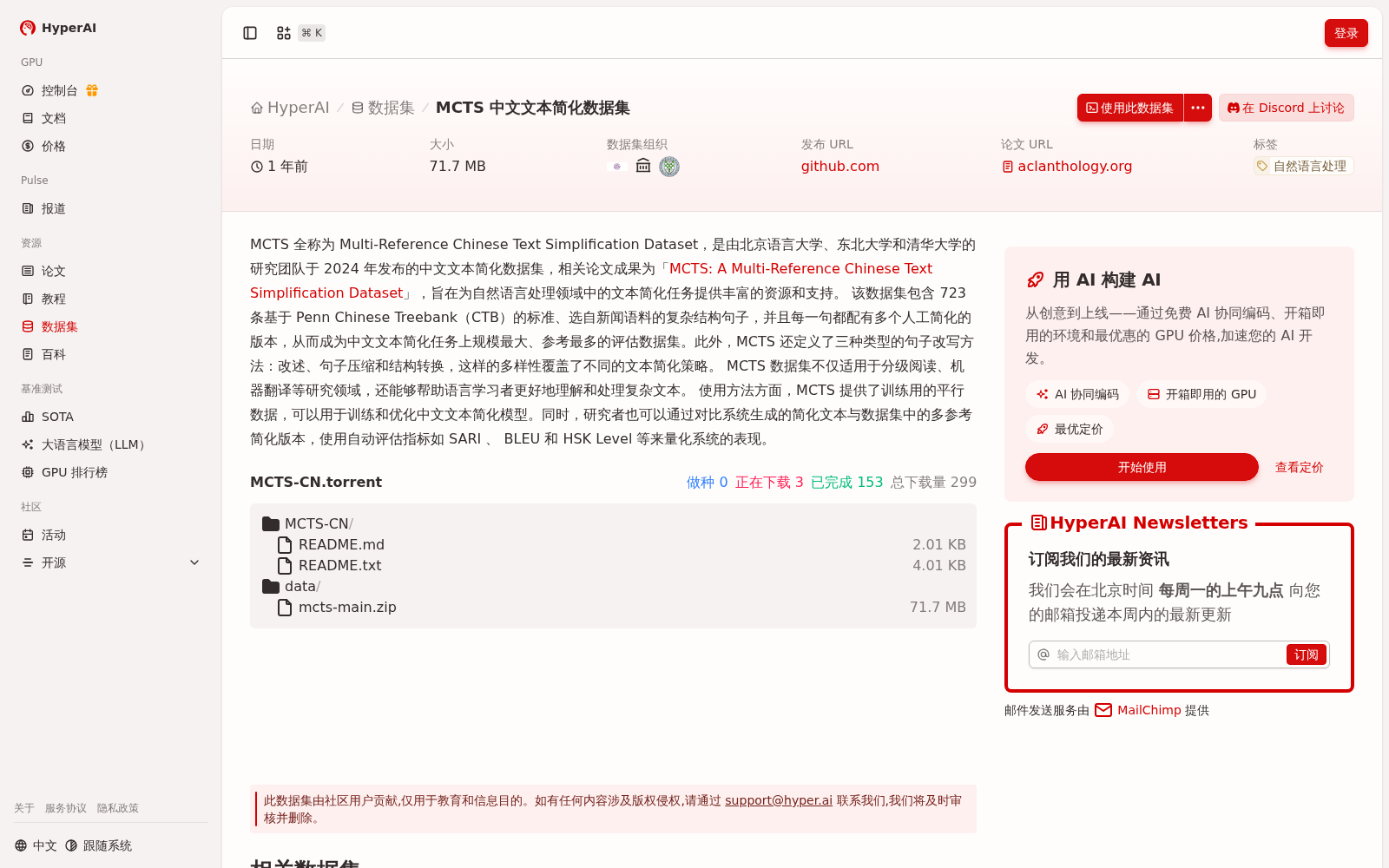Click the 71.7 MB size value
The height and width of the screenshot is (868, 1389).
(x=458, y=166)
